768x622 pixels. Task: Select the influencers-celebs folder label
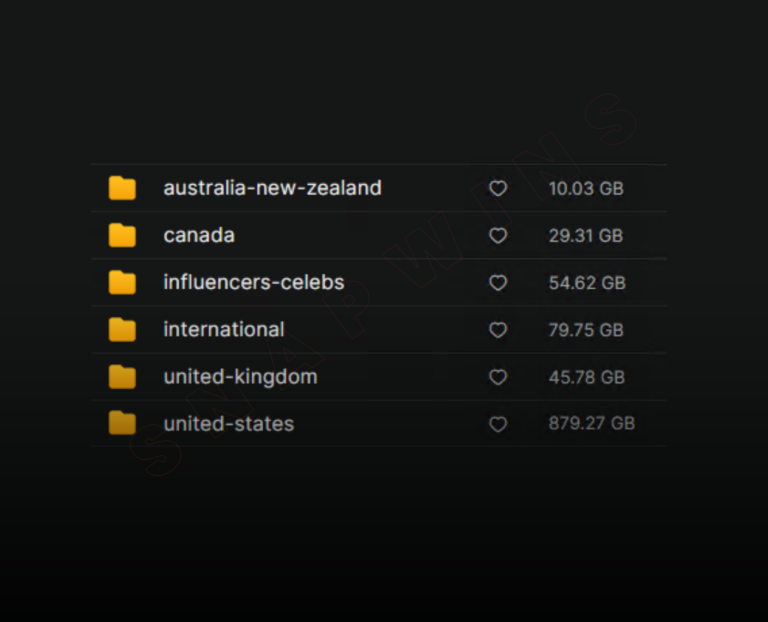click(x=253, y=282)
